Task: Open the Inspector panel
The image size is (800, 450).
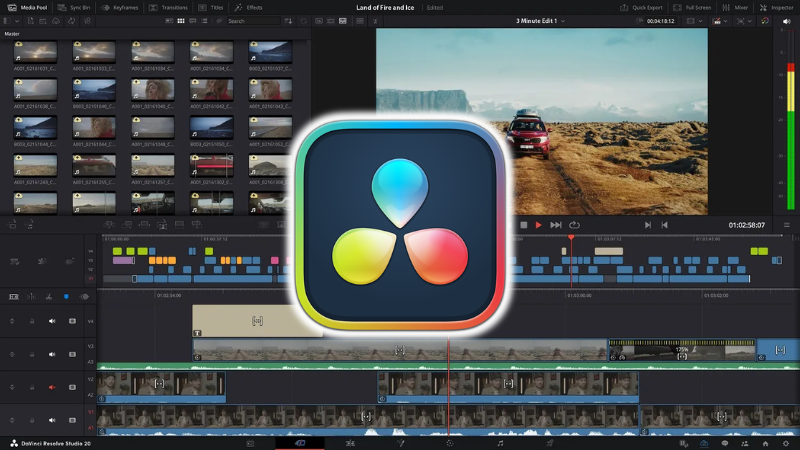Action: coord(776,8)
